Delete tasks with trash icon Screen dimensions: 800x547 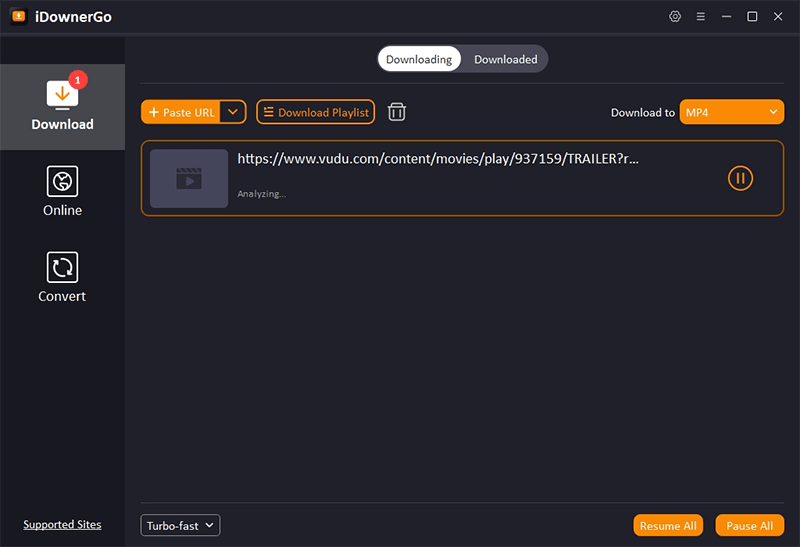pos(396,112)
